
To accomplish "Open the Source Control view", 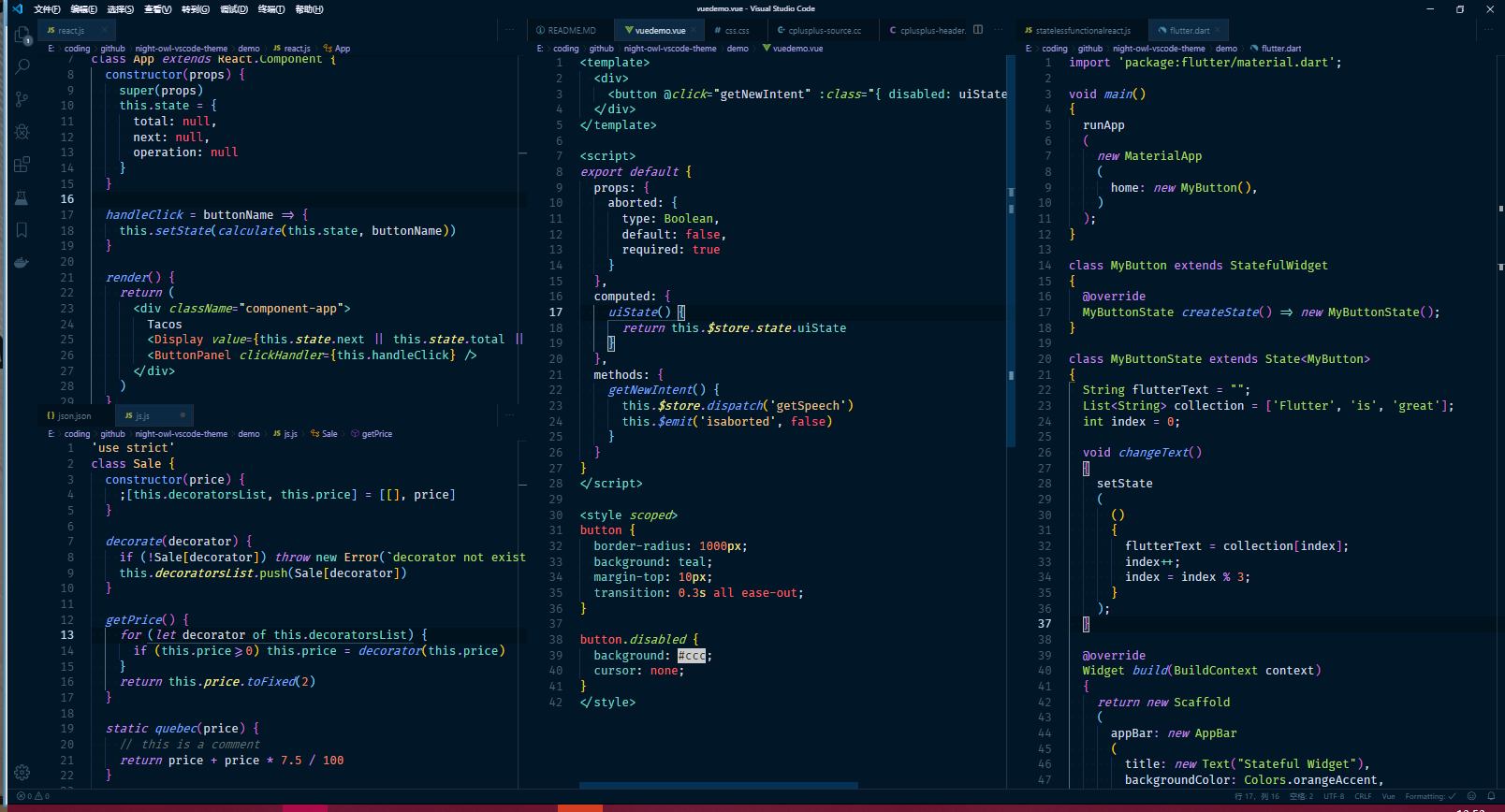I will point(22,99).
